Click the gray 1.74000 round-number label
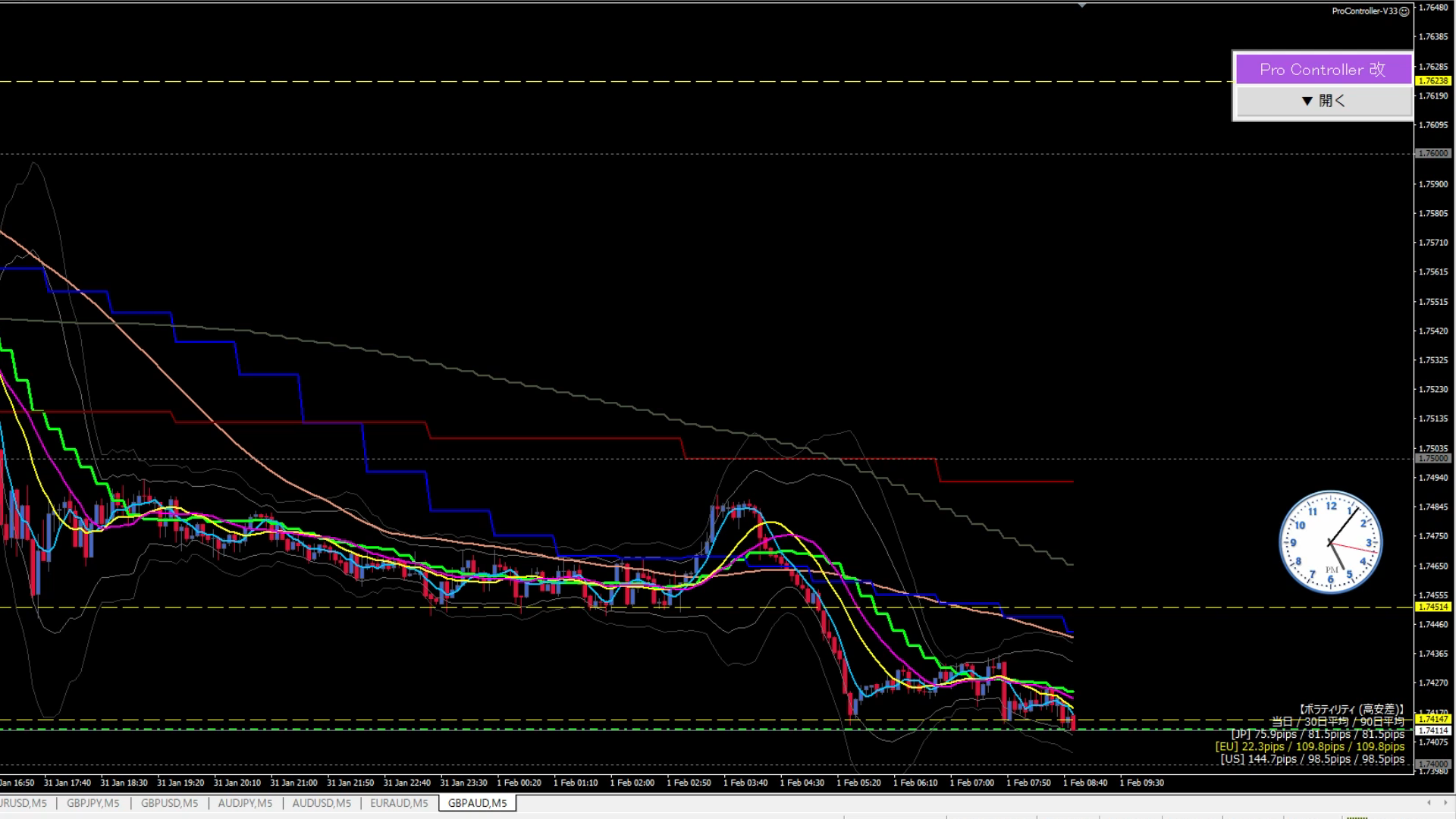Screen dimensions: 1456x819 click(x=1433, y=764)
